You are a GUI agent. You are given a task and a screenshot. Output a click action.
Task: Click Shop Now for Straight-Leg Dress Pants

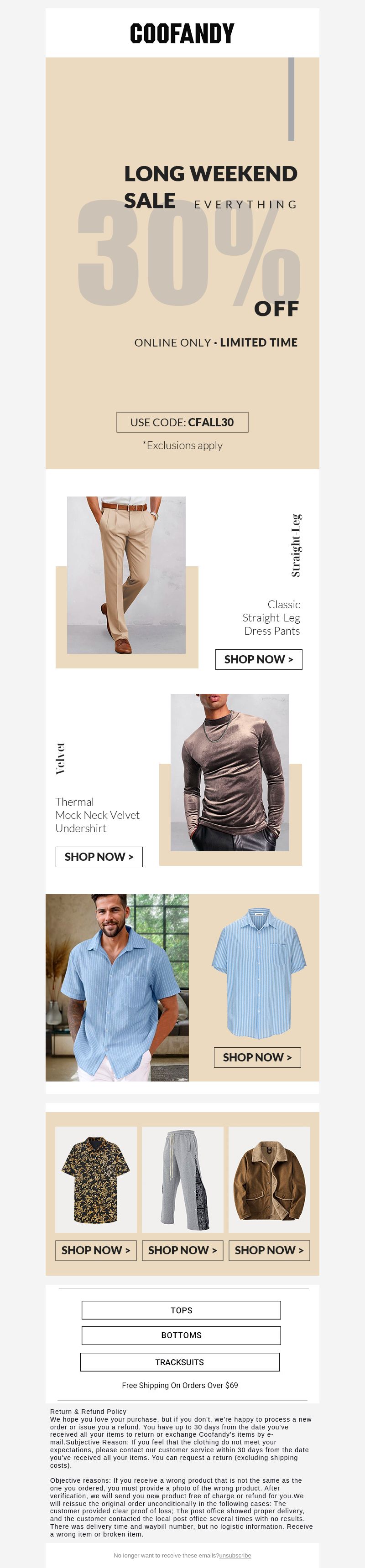(x=259, y=659)
